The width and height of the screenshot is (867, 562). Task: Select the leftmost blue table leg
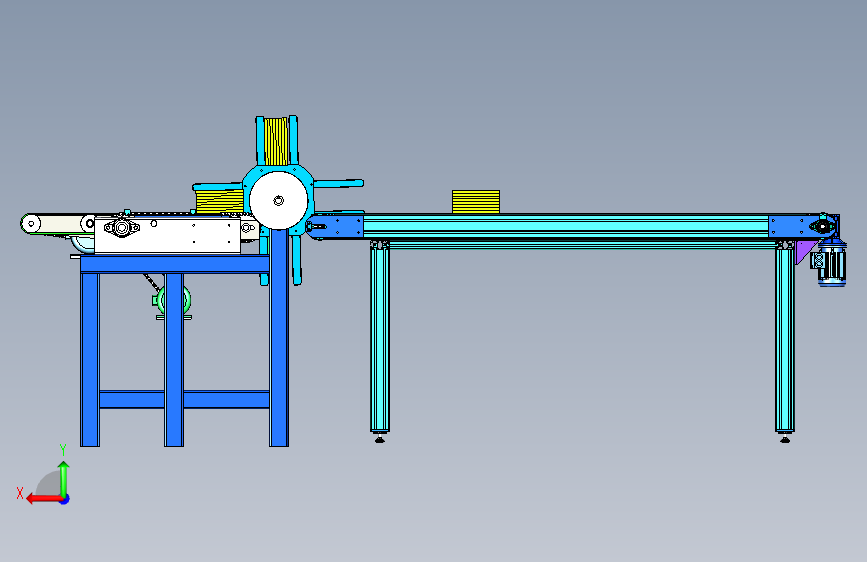pos(90,360)
